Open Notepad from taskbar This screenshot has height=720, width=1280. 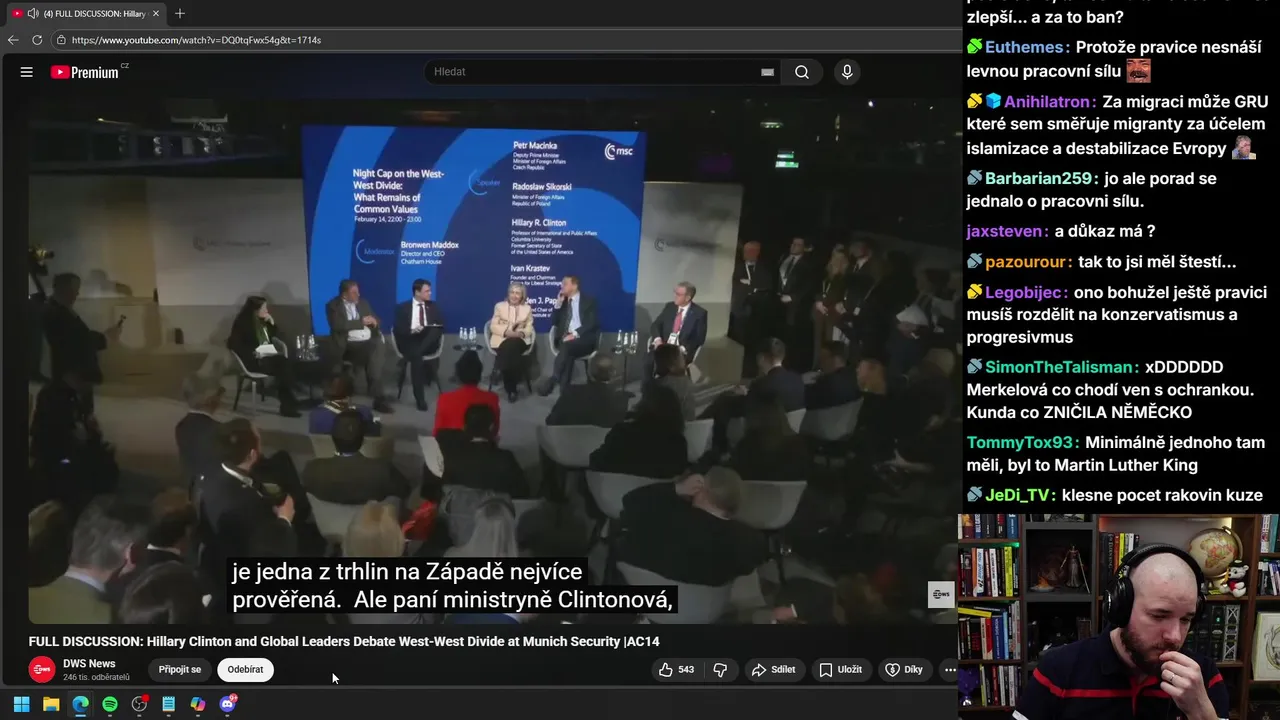click(x=168, y=704)
